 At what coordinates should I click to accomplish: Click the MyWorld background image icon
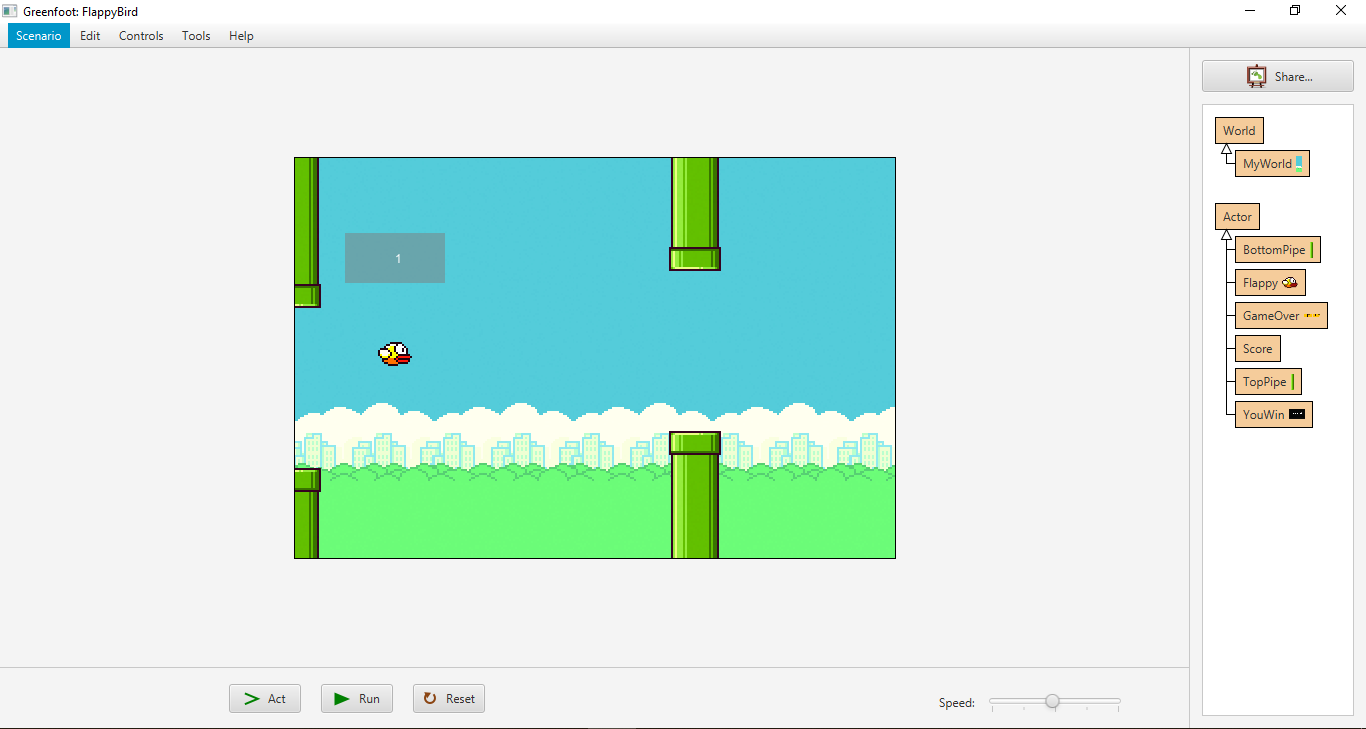tap(1301, 163)
